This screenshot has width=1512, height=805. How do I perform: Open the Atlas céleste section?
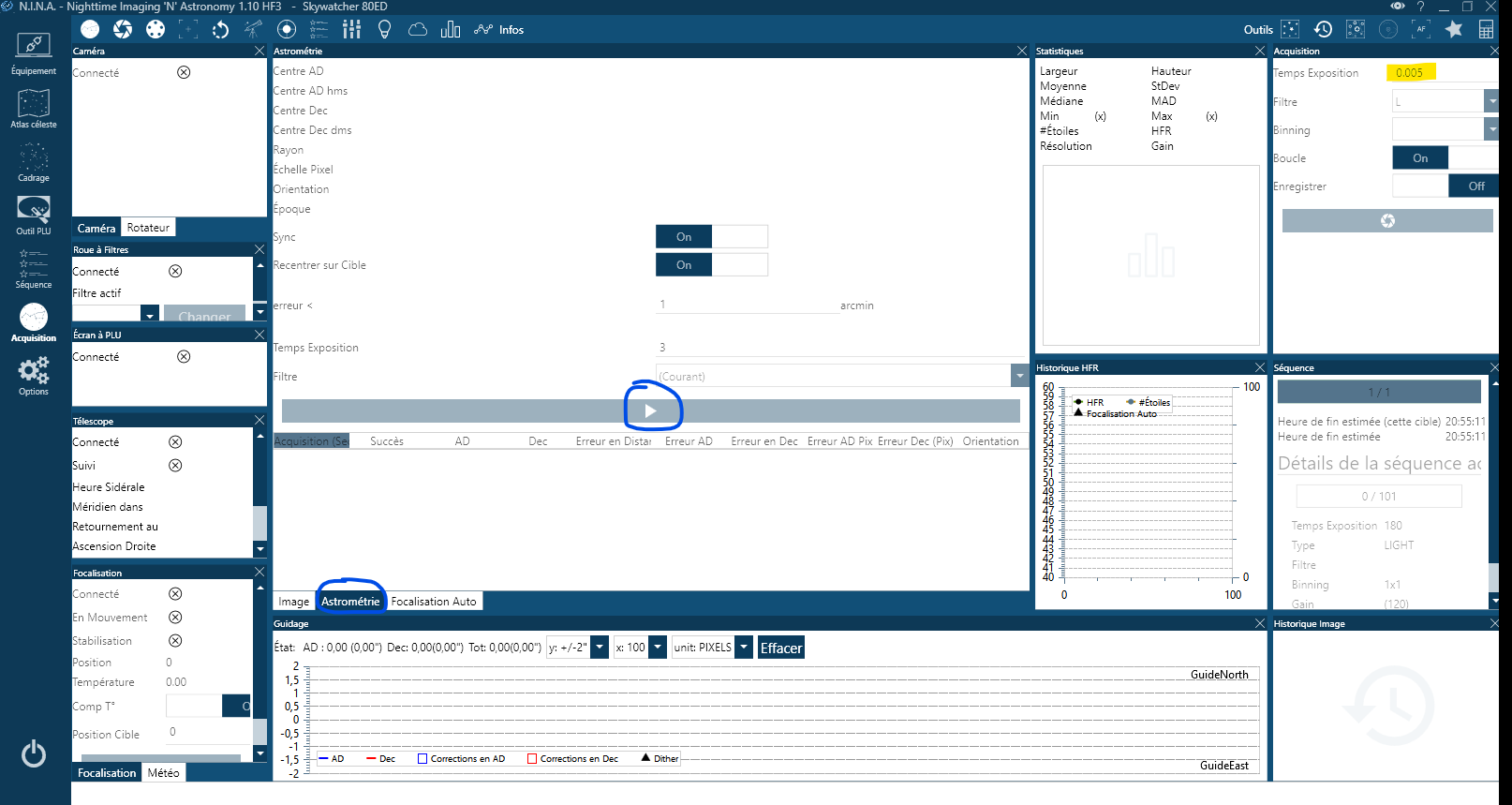pyautogui.click(x=34, y=108)
